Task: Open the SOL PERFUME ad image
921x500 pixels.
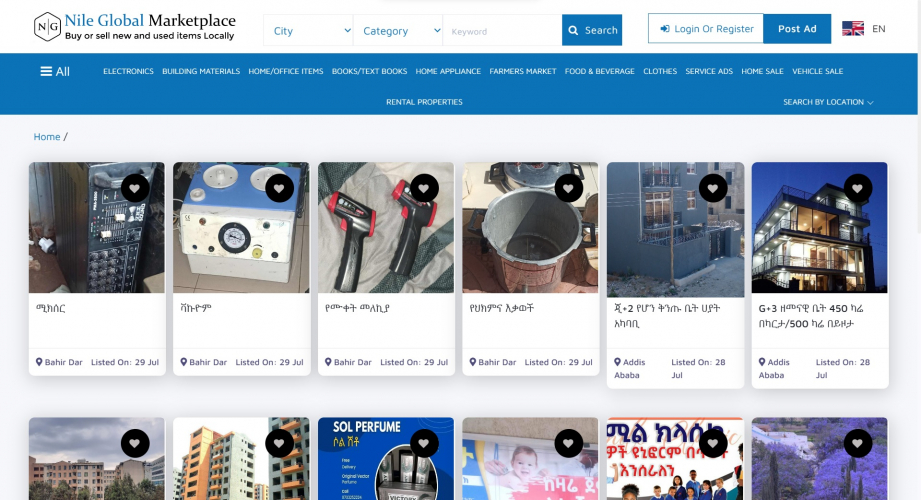Action: [386, 458]
